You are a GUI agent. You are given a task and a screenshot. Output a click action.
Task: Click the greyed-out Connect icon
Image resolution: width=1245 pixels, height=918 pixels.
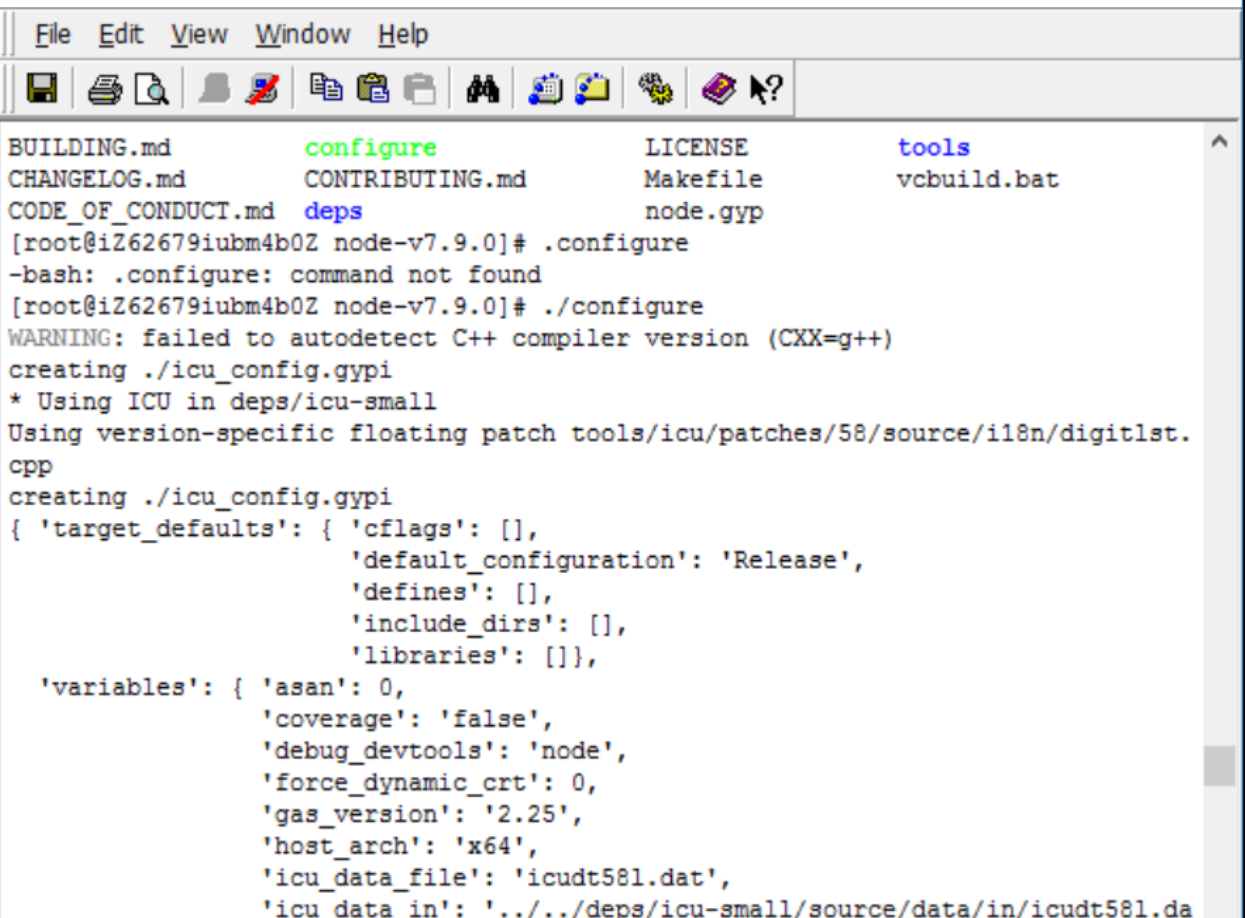213,90
